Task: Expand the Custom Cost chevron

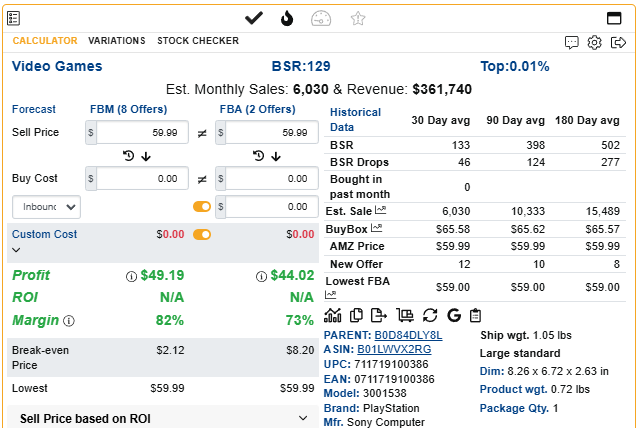Action: (x=16, y=250)
